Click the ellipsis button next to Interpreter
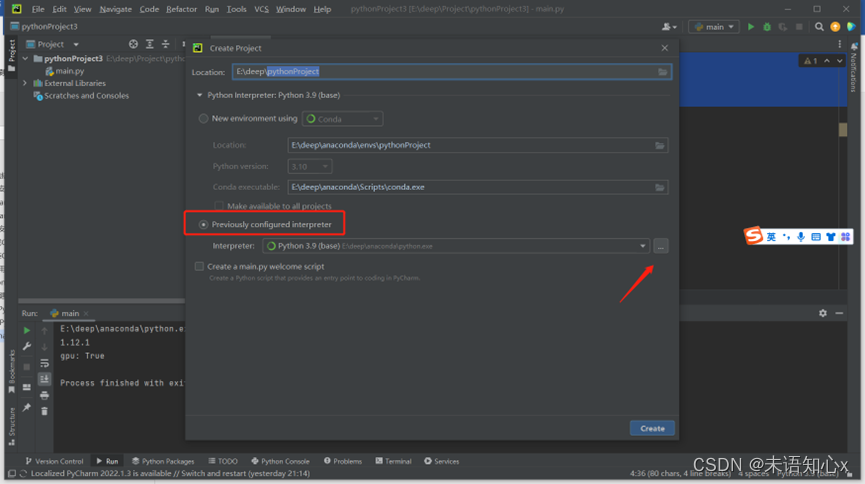 (x=661, y=246)
